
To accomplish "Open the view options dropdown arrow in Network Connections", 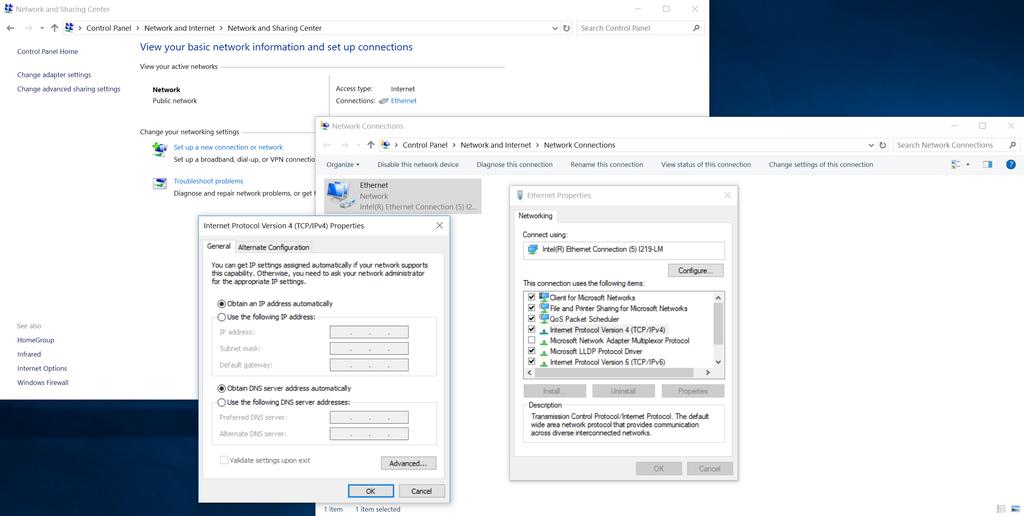I will (x=968, y=165).
